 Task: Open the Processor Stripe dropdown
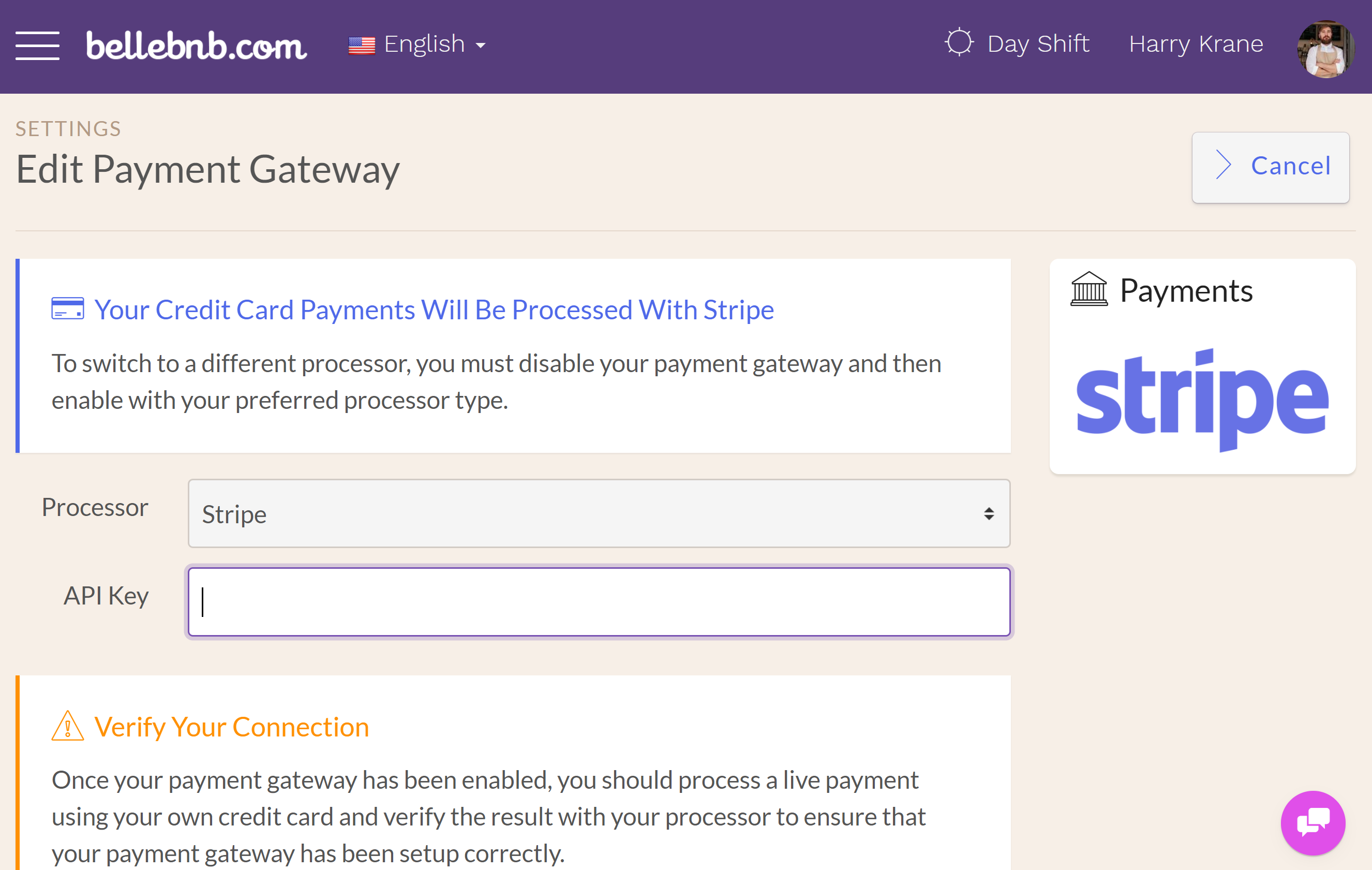click(x=599, y=513)
